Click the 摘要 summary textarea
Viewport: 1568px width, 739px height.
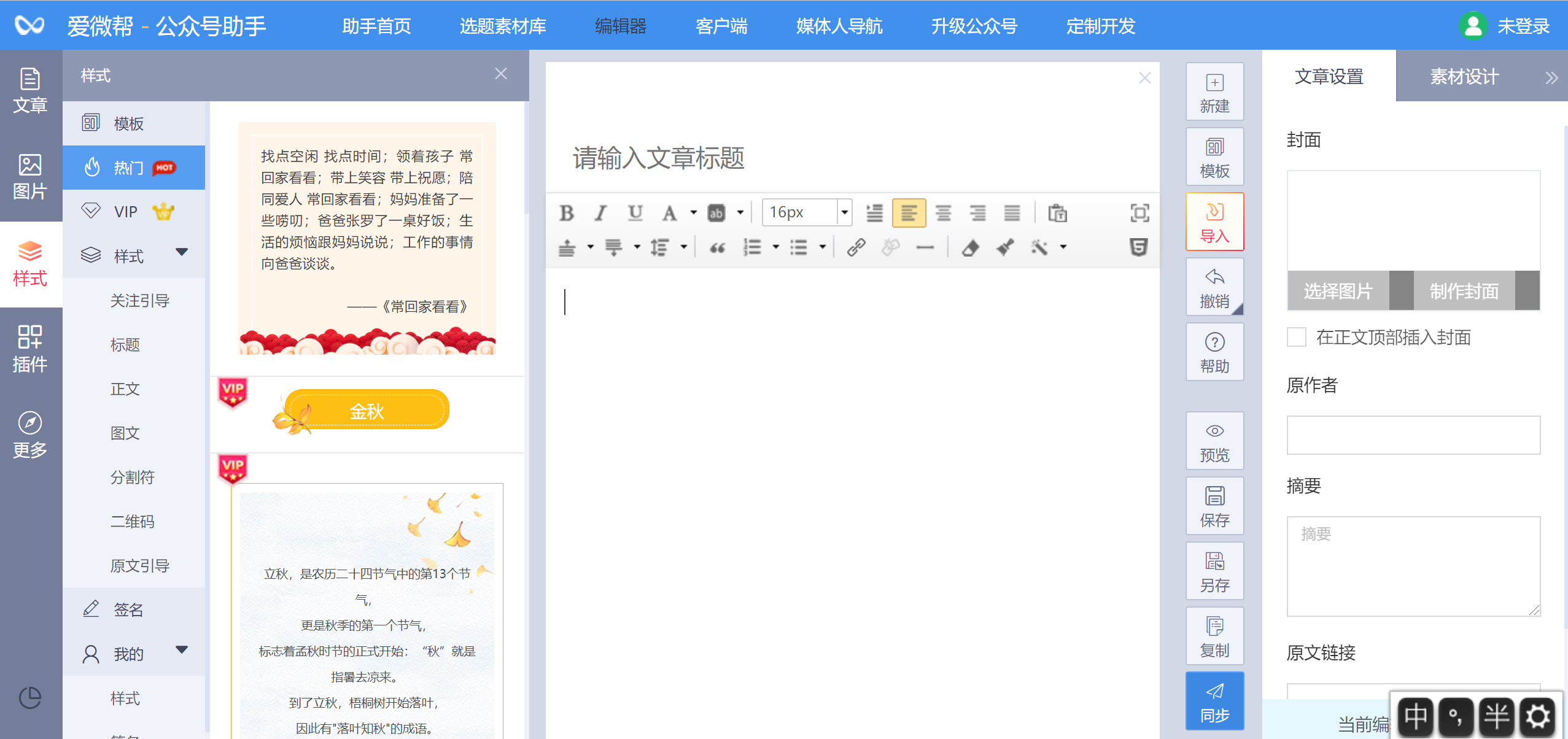click(1413, 567)
